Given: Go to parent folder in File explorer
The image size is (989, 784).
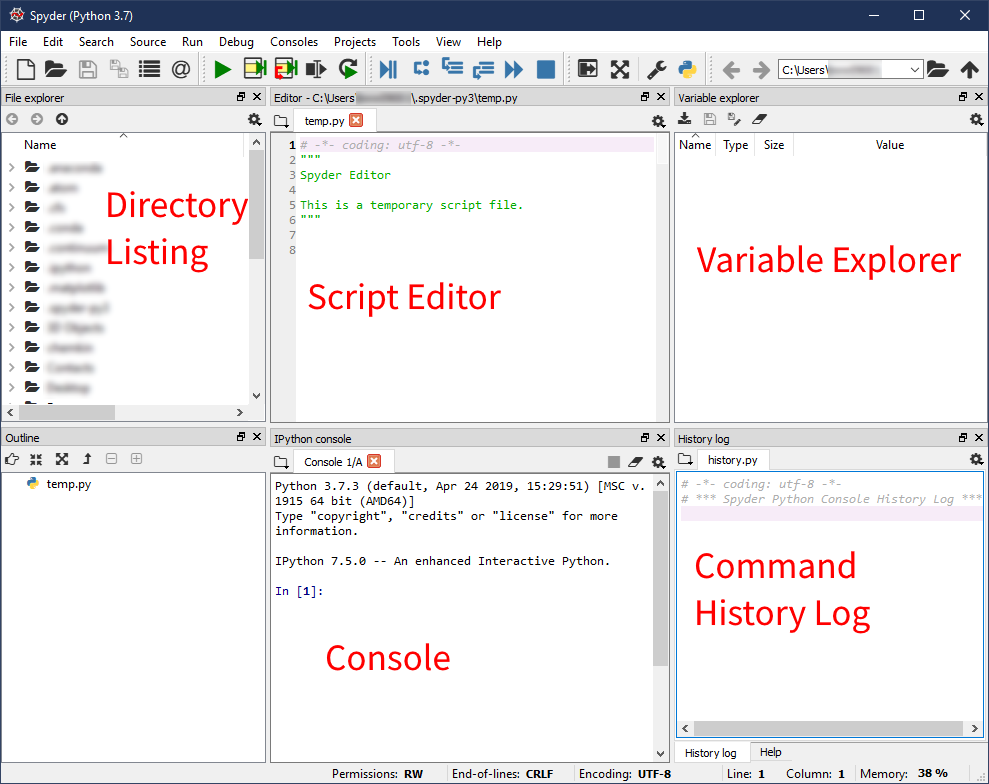Looking at the screenshot, I should 61,119.
